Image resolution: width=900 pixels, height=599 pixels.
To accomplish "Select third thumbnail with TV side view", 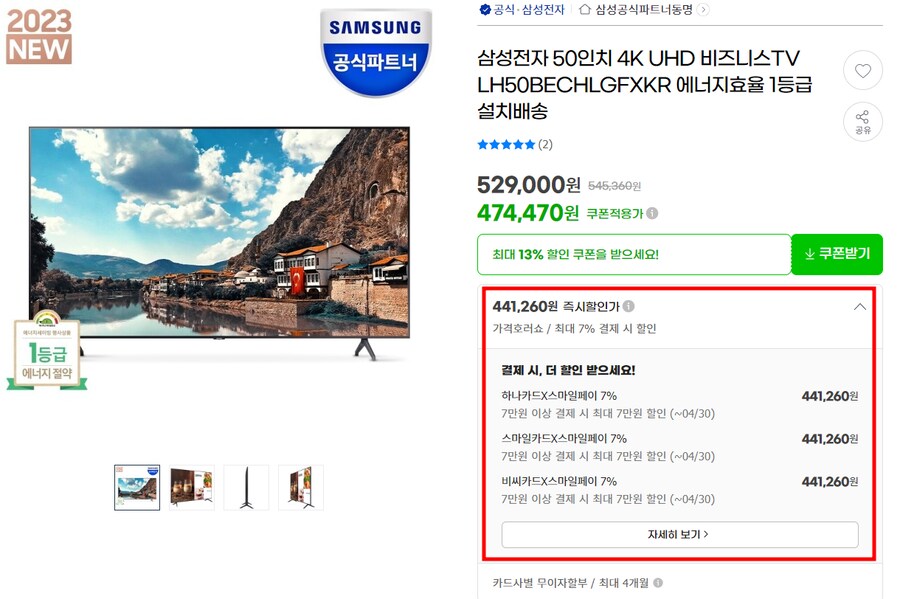I will coord(246,488).
